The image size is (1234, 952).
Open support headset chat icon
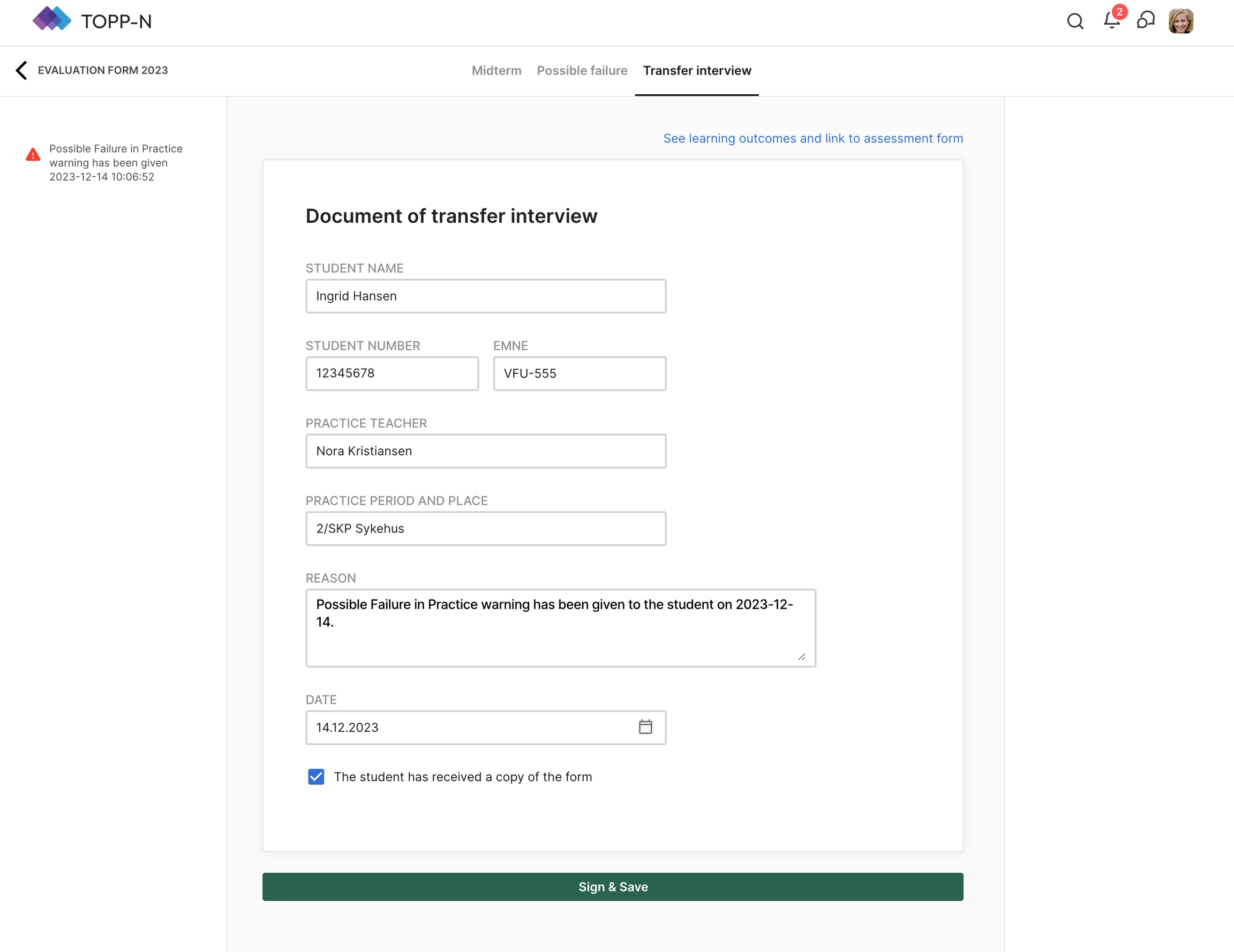tap(1145, 20)
